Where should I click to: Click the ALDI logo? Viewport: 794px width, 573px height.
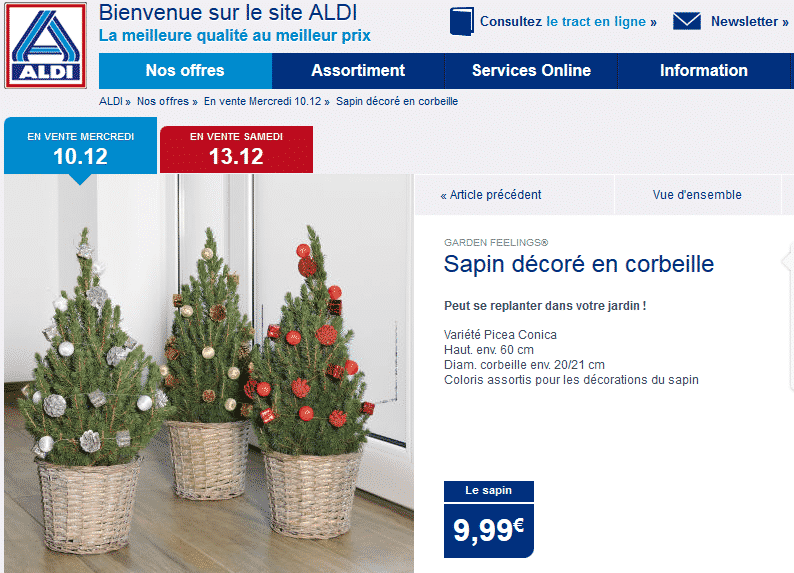coord(46,46)
